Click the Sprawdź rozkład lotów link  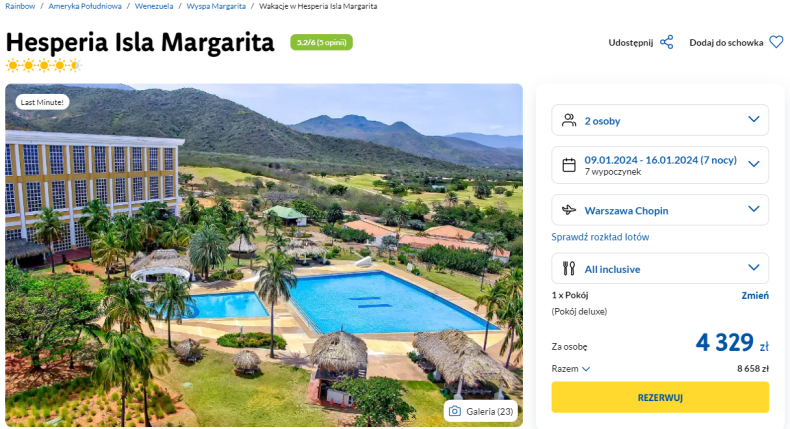coord(600,237)
